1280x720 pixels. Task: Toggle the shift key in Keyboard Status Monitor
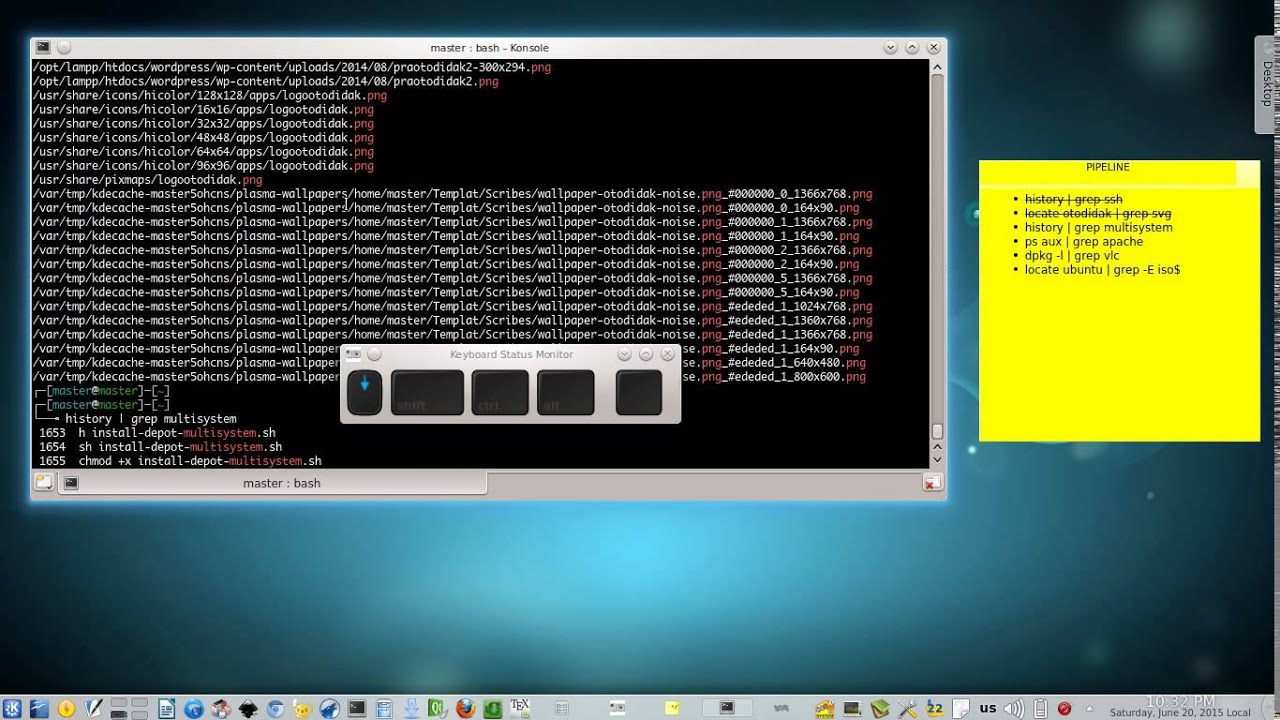tap(427, 392)
